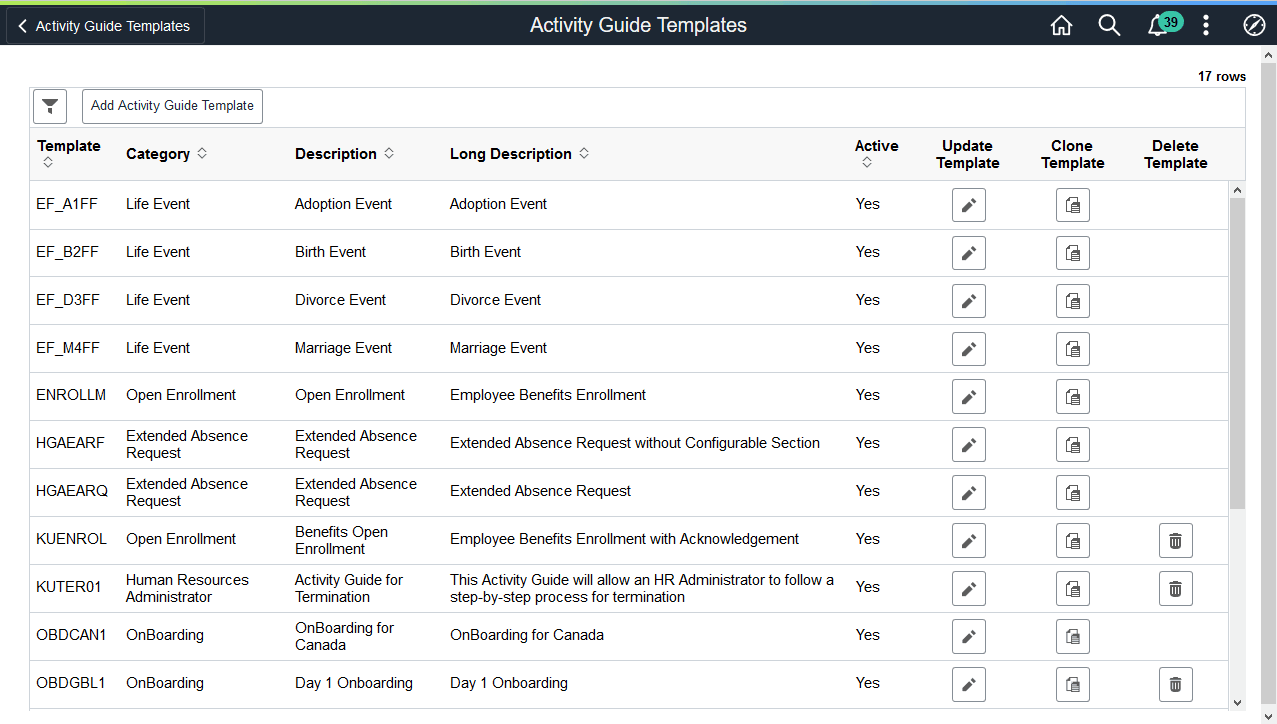
Task: Select the ENROLLM template cell
Action: 71,395
